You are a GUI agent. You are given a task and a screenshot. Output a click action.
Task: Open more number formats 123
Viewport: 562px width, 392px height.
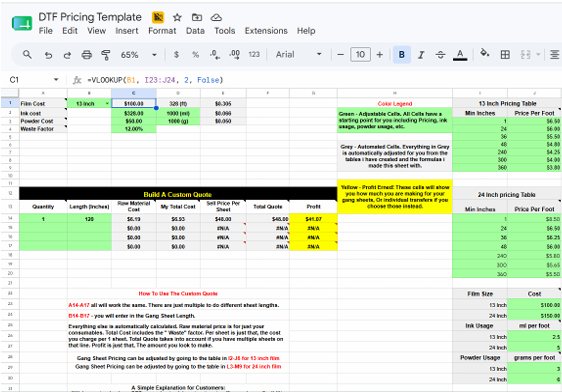254,54
